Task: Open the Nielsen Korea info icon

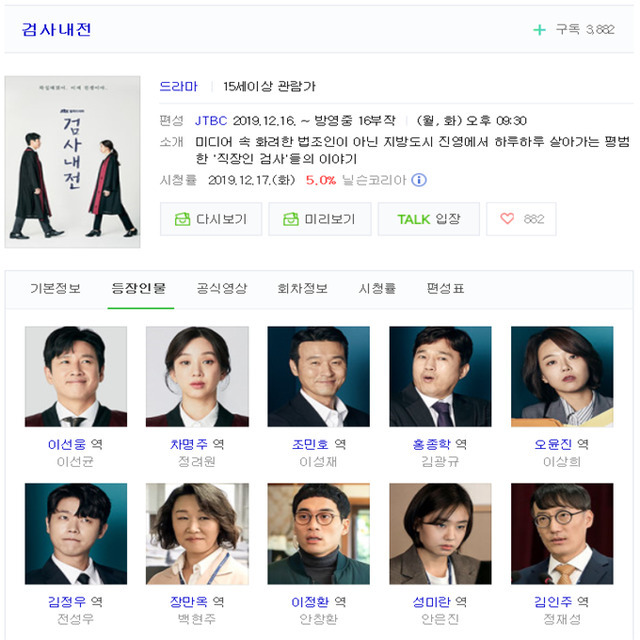Action: point(419,180)
